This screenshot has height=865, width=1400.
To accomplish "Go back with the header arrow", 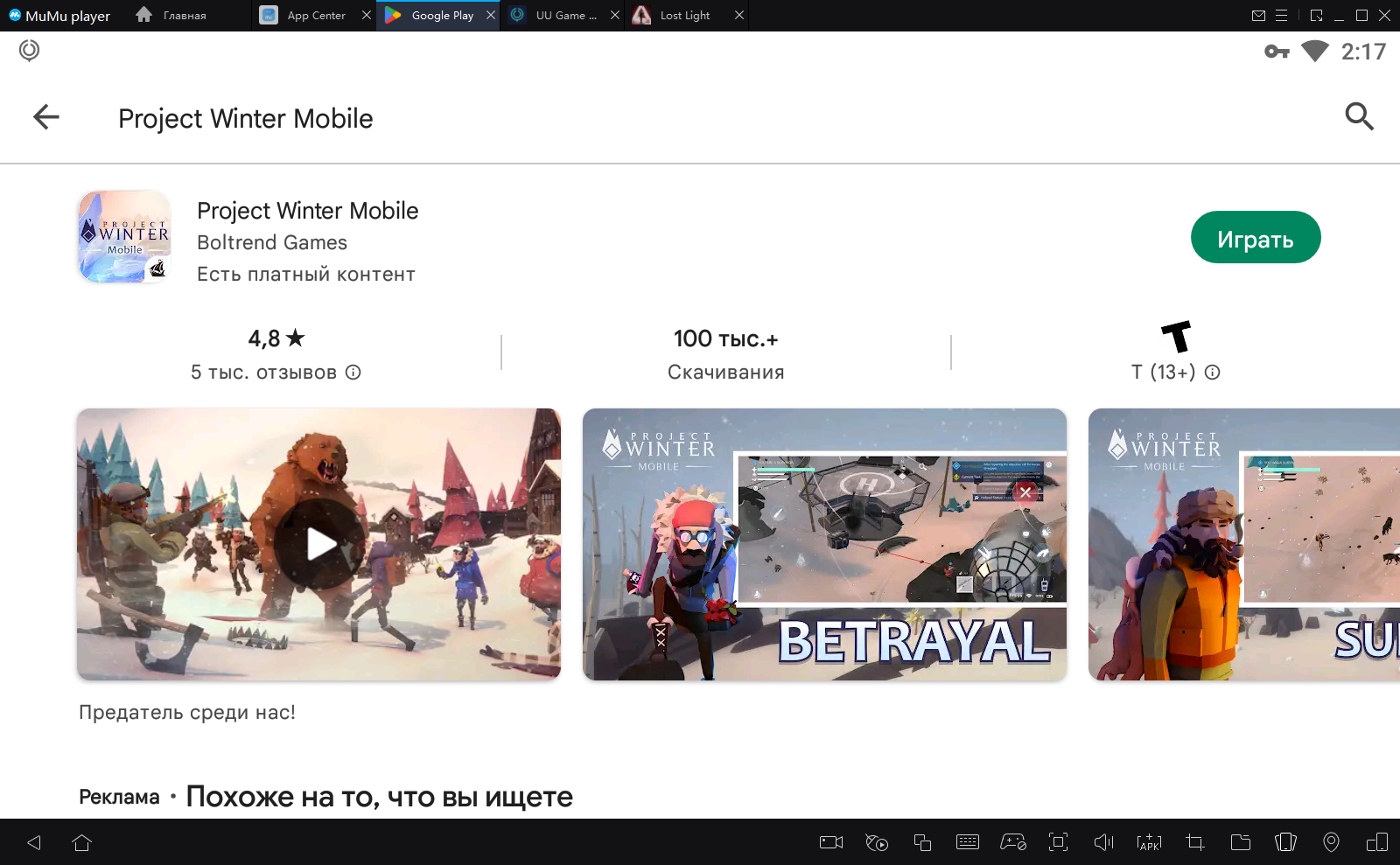I will 46,116.
